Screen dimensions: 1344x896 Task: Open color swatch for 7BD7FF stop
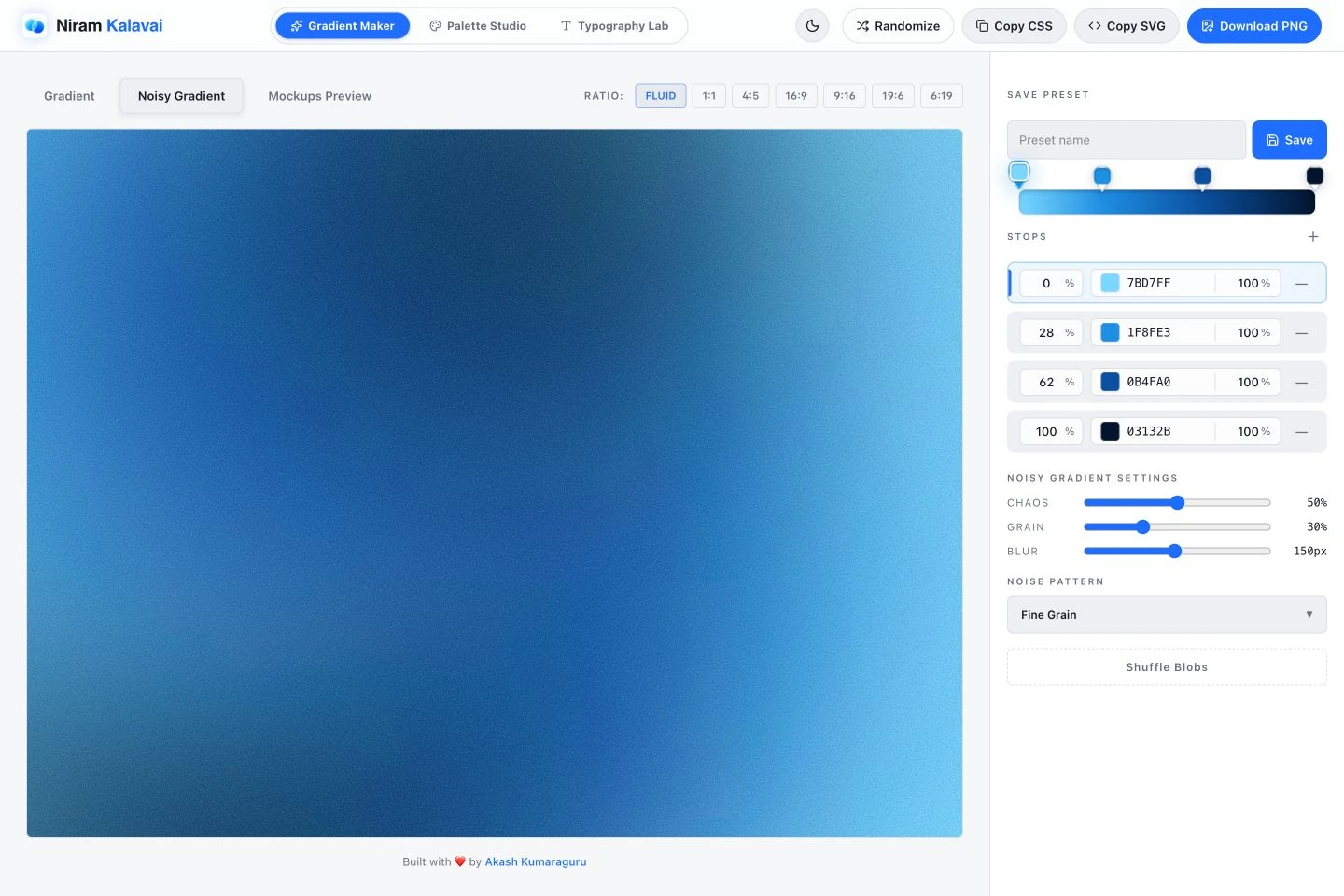pyautogui.click(x=1110, y=283)
